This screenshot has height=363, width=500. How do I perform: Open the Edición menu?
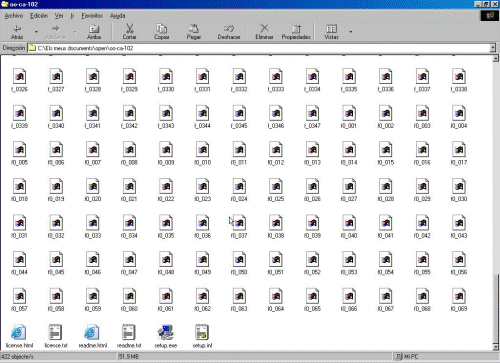point(39,16)
